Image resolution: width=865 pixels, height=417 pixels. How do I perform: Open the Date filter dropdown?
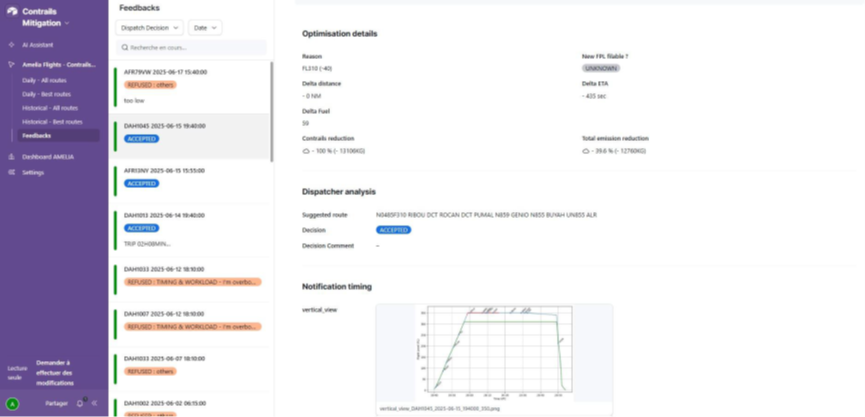click(x=204, y=28)
